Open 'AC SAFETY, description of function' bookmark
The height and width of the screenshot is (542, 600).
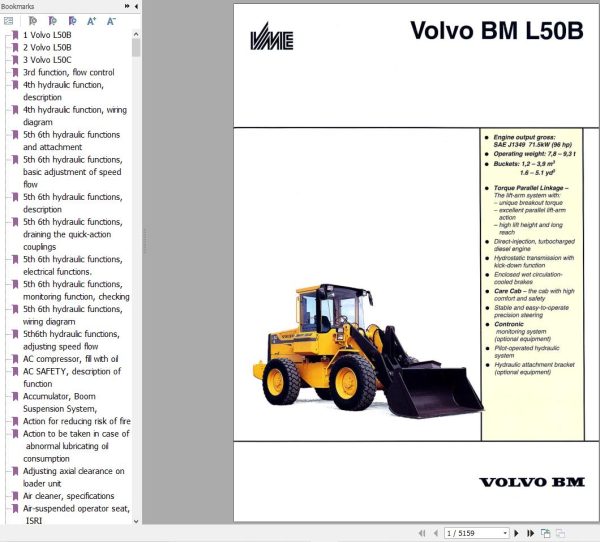click(72, 377)
